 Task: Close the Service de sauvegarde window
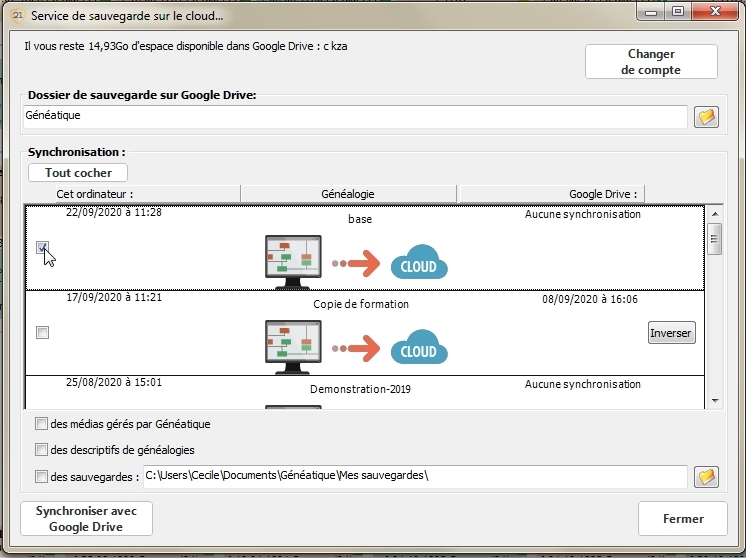(x=715, y=11)
